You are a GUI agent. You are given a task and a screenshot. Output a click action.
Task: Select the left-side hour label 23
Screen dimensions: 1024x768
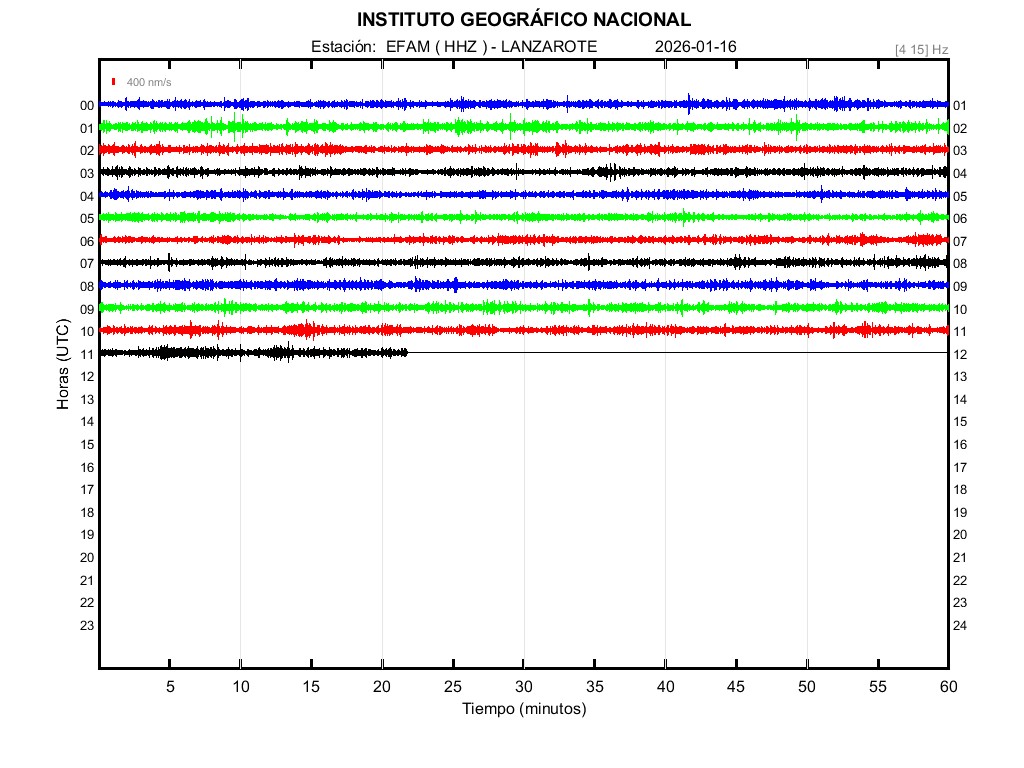87,625
